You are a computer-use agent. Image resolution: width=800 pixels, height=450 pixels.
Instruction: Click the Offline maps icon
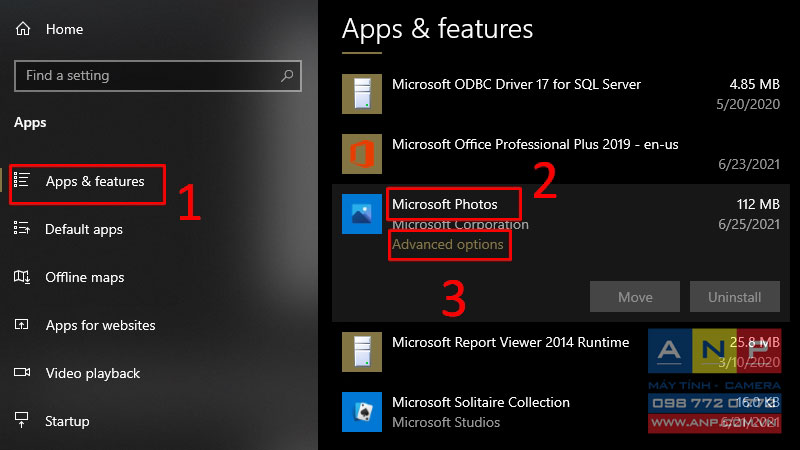coord(21,277)
